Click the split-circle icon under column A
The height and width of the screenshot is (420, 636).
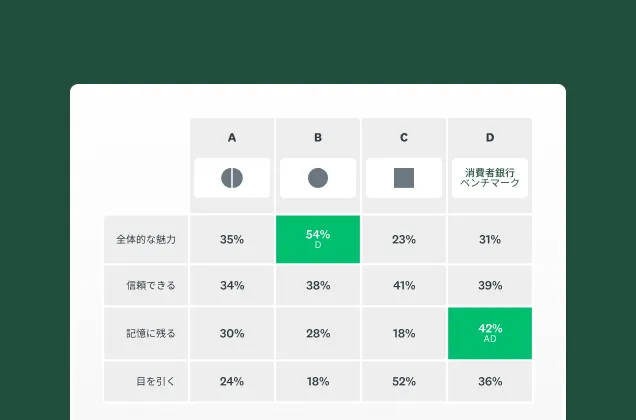[232, 178]
